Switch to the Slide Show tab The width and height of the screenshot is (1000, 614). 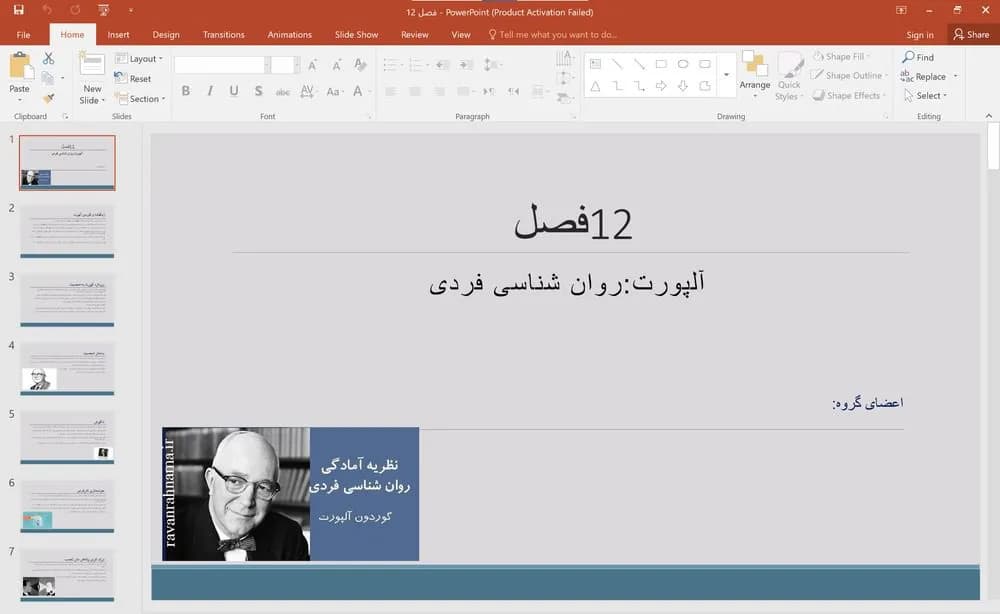(357, 34)
